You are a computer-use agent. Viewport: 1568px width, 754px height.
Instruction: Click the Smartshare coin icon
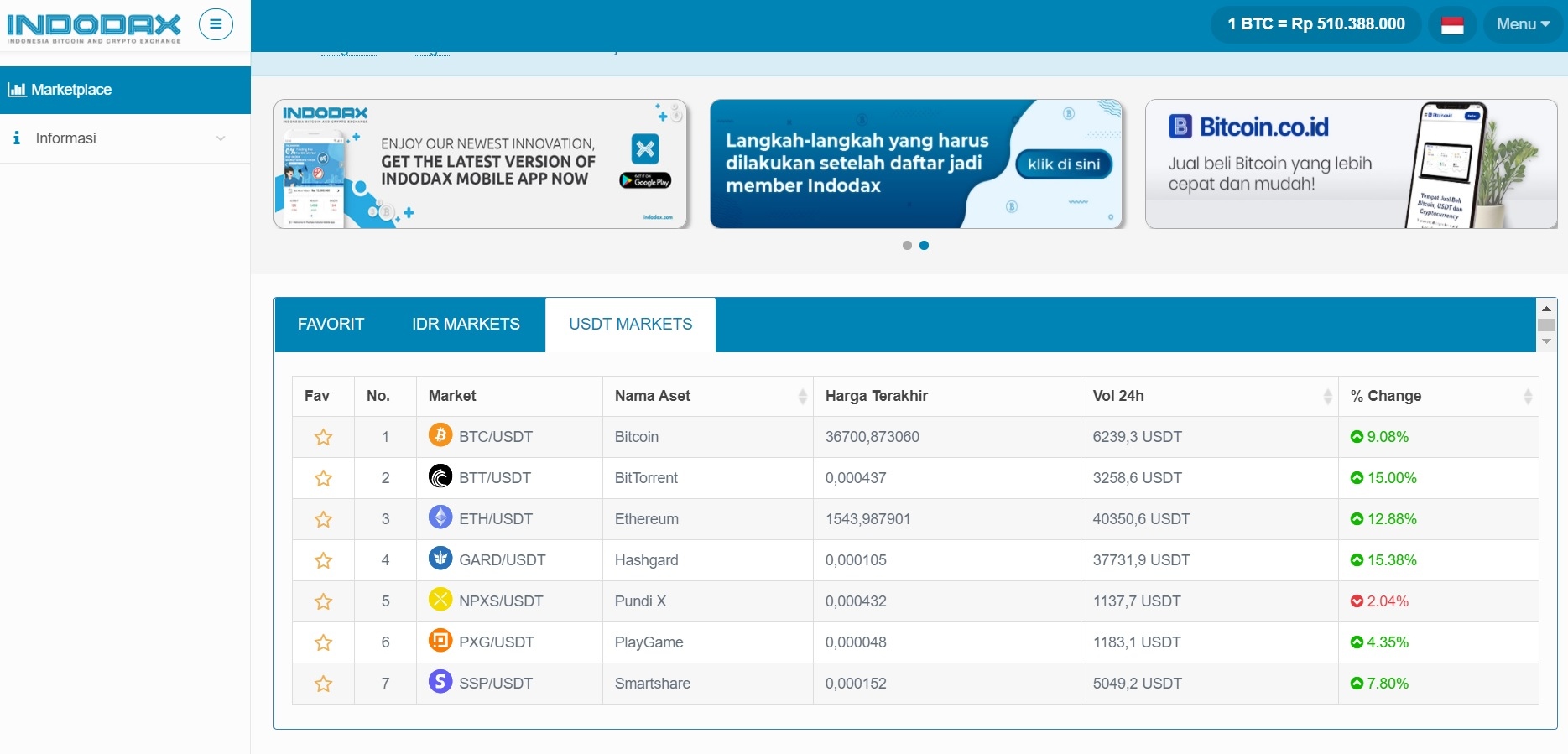440,681
